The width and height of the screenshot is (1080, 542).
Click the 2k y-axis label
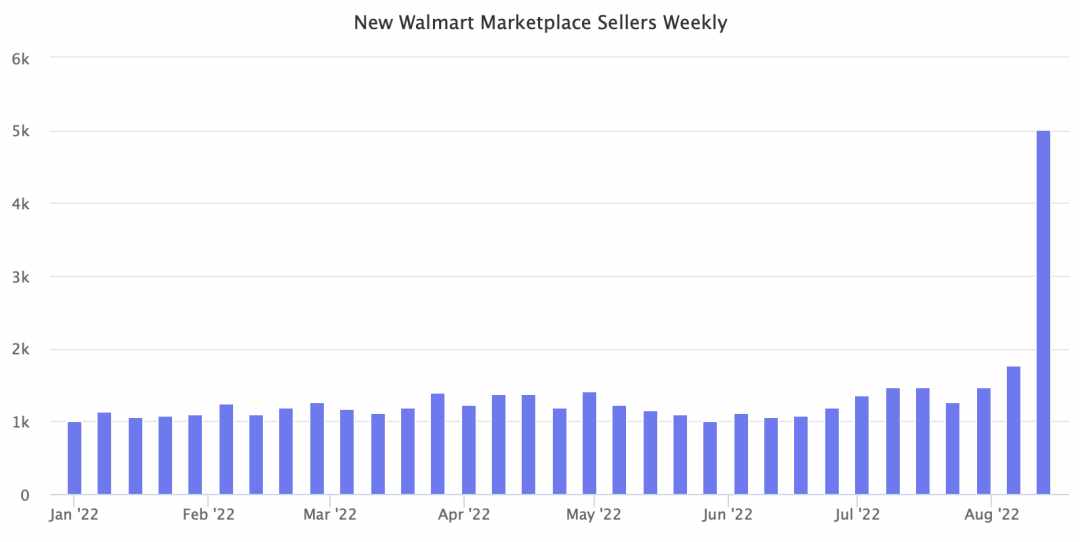coord(21,350)
